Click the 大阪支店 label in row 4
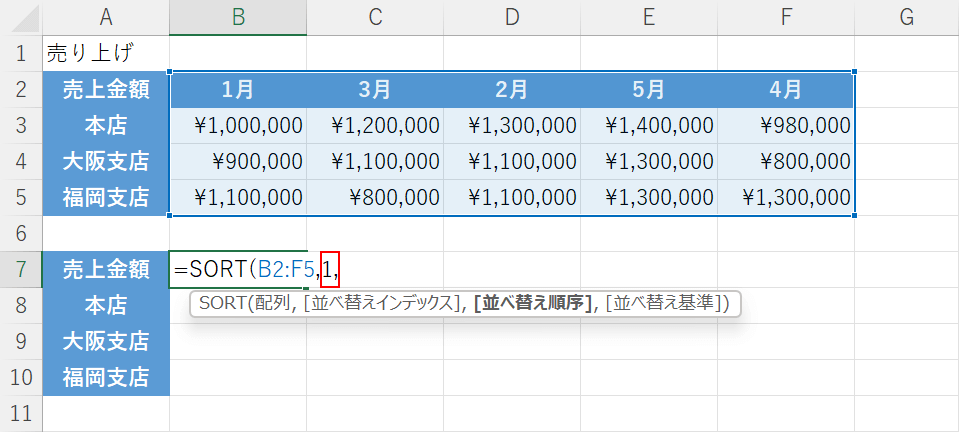Screen dimensions: 959x432 tap(106, 162)
